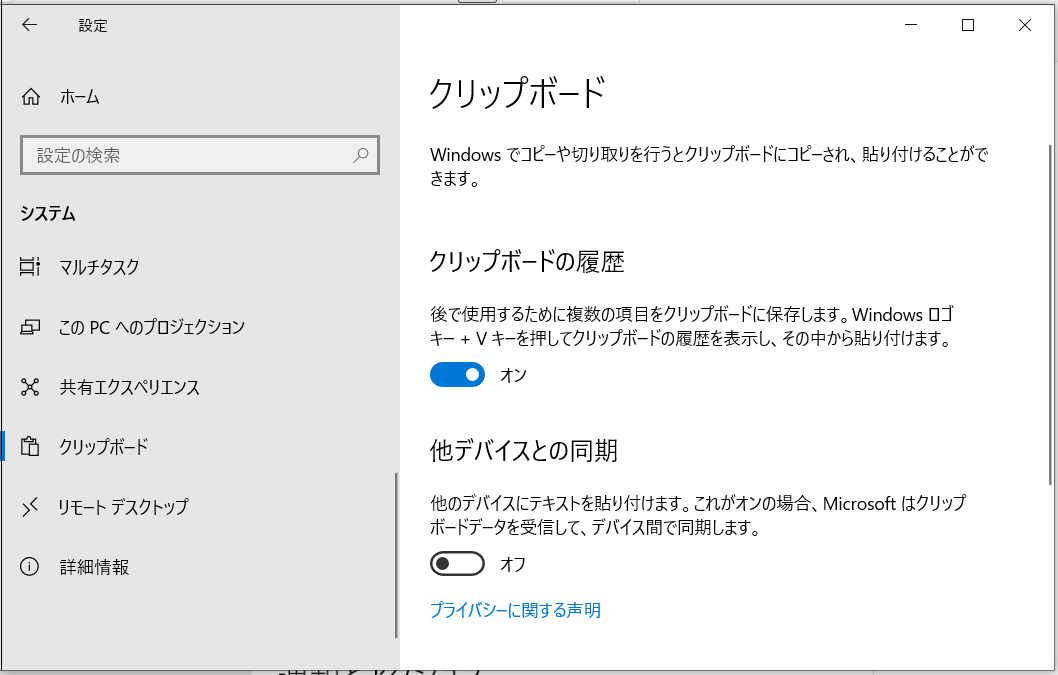Click the back arrow icon
Screen dimensions: 1058x675
pyautogui.click(x=29, y=26)
